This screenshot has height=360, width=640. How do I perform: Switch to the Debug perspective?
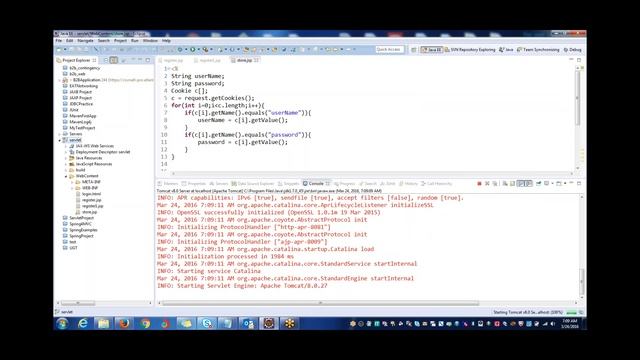tap(572, 50)
